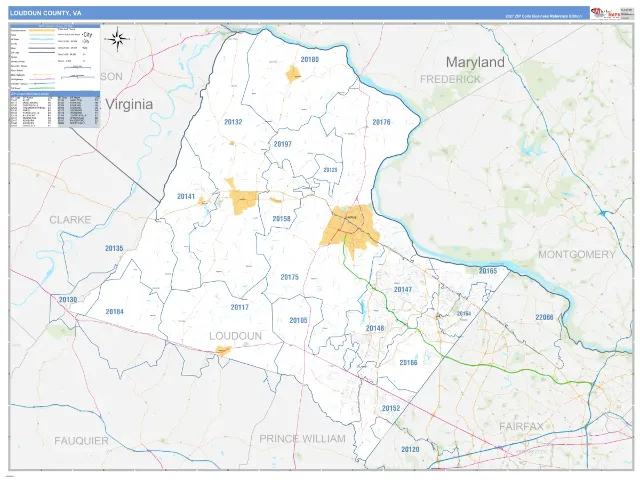Screen dimensions: 640x480
Task: Select ZIP code label 20141
Action: [x=186, y=196]
